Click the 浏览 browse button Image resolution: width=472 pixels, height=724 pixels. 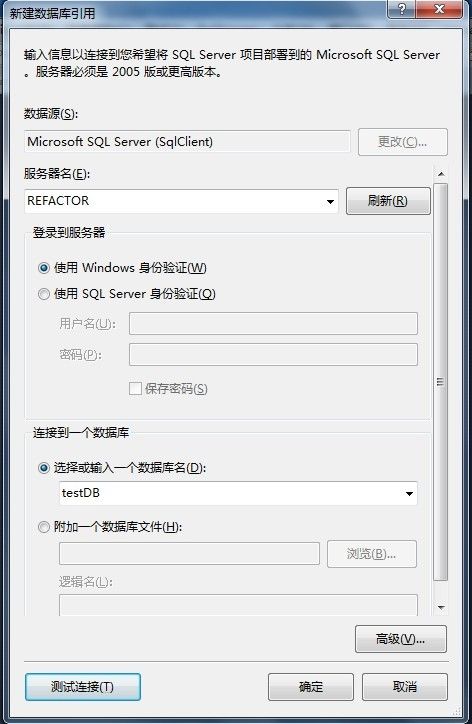tap(372, 554)
